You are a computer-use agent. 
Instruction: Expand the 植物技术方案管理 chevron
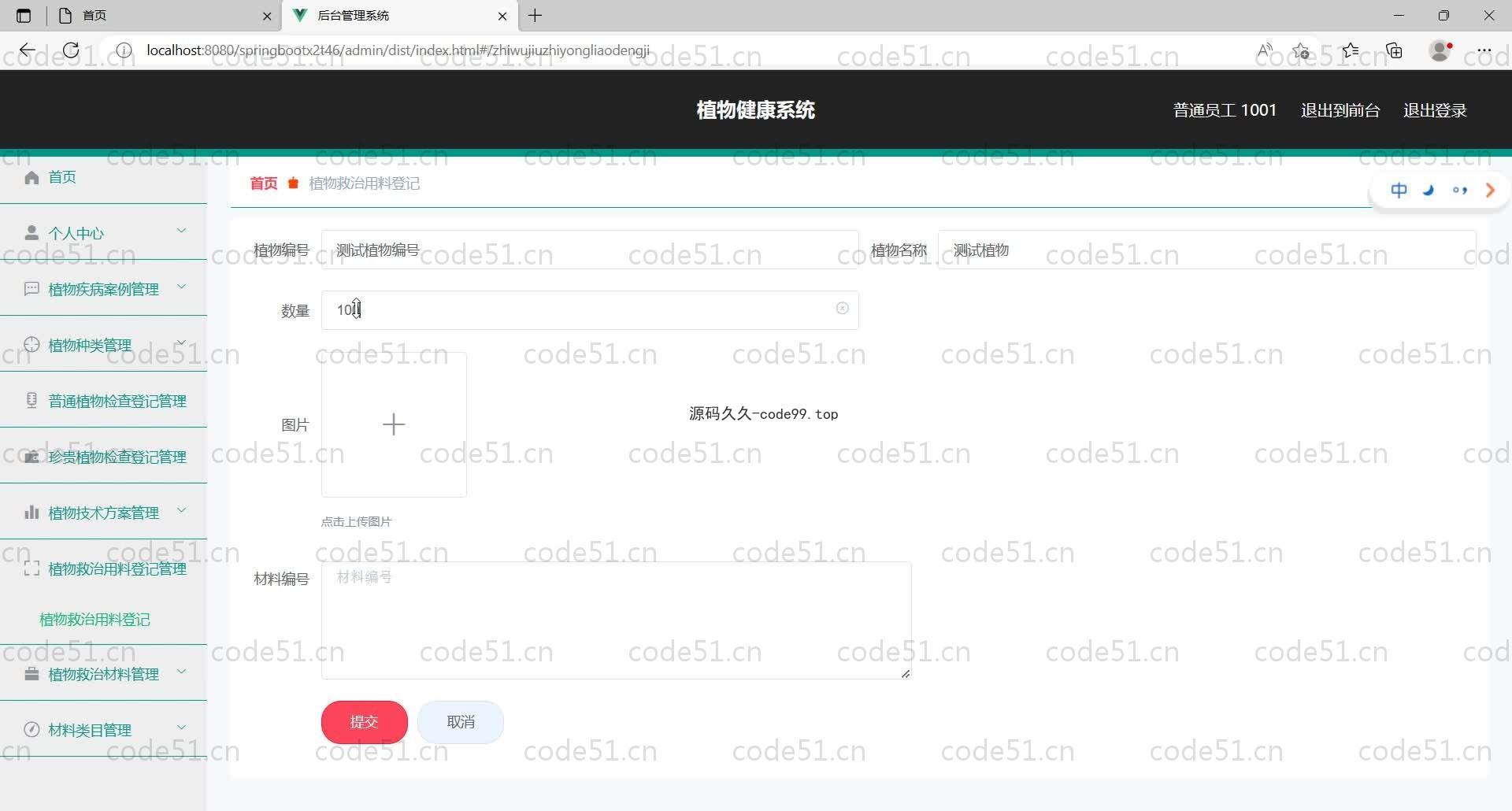point(182,510)
